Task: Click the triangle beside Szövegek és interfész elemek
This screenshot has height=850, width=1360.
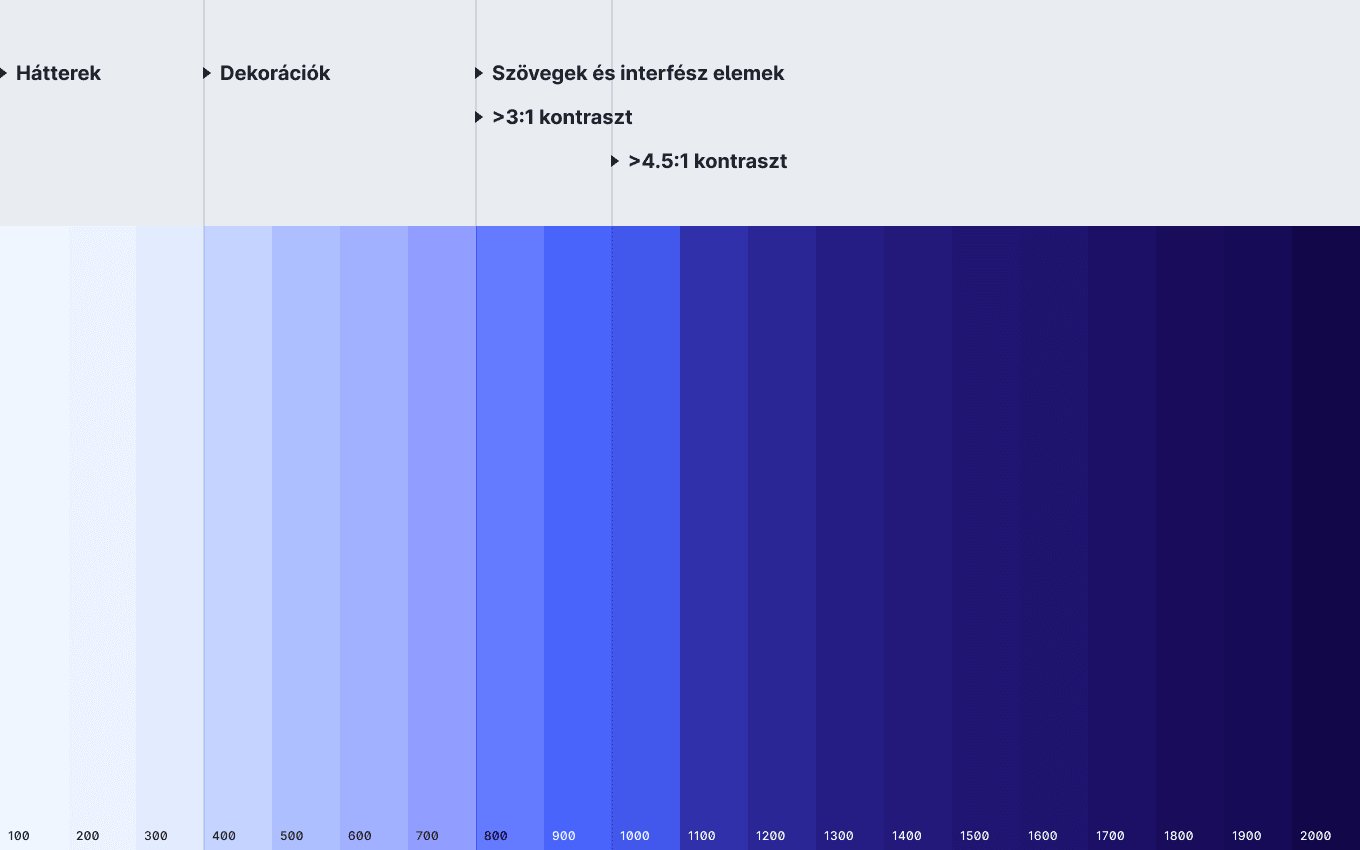Action: (x=479, y=73)
